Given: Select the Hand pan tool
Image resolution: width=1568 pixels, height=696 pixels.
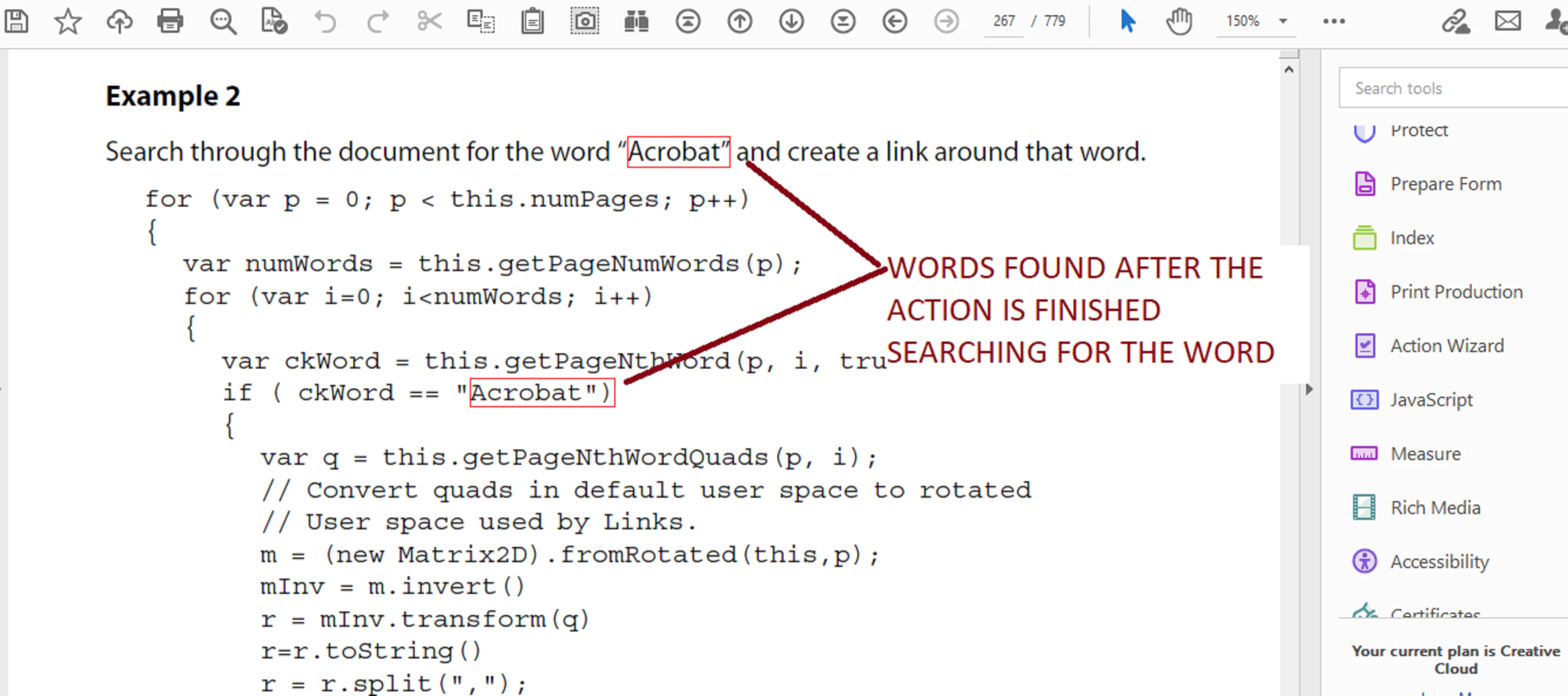Looking at the screenshot, I should (x=1179, y=21).
